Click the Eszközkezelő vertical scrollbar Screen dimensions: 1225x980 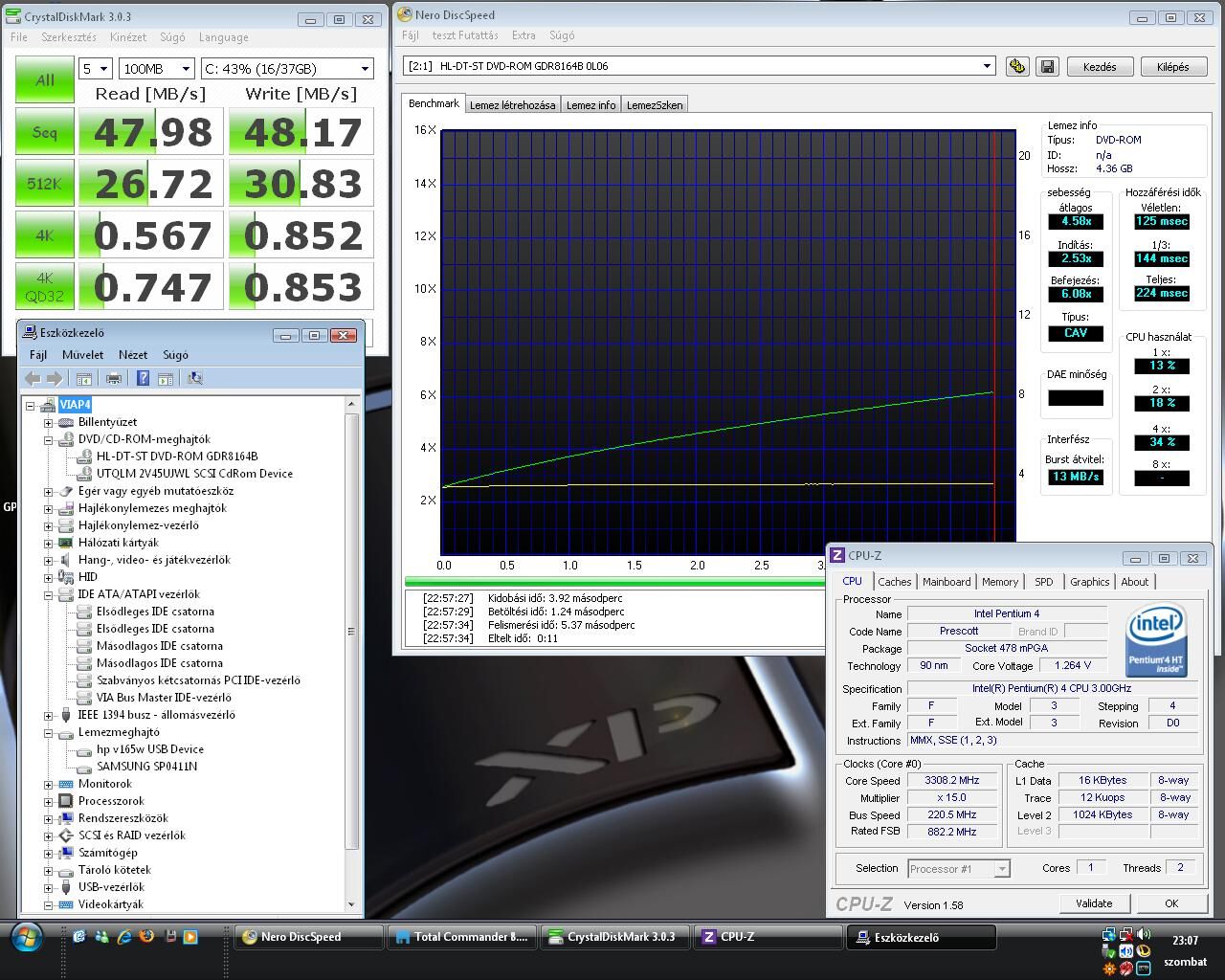click(351, 654)
